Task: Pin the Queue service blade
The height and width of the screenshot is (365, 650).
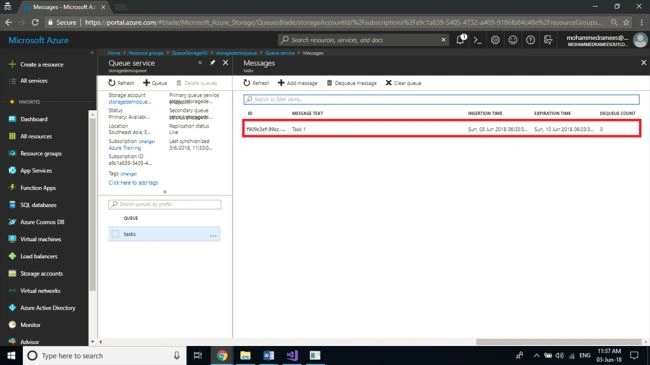Action: [x=212, y=63]
